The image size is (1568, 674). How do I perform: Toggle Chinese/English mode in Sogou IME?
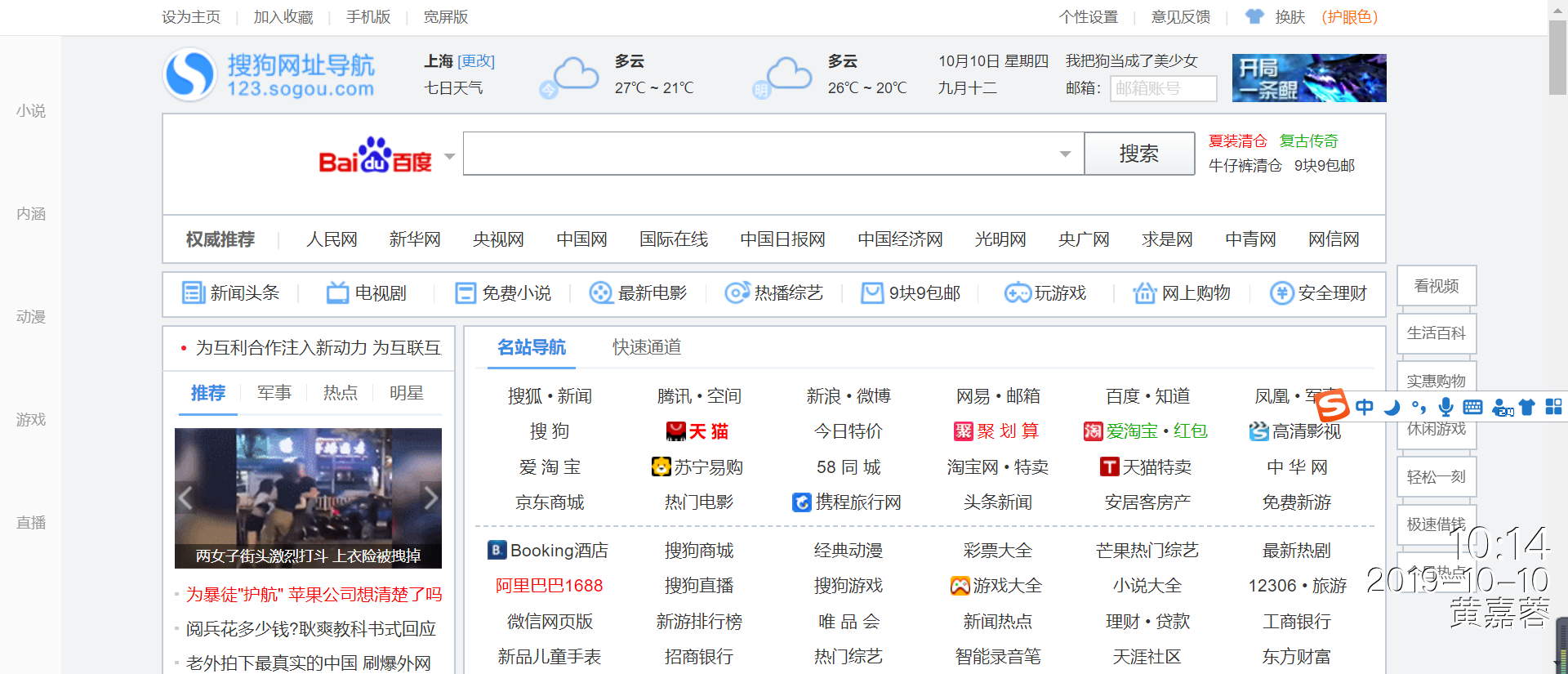coord(1364,407)
